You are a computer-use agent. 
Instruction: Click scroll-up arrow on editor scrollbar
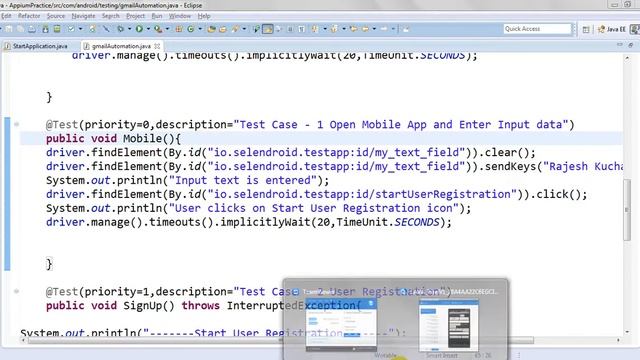627,58
